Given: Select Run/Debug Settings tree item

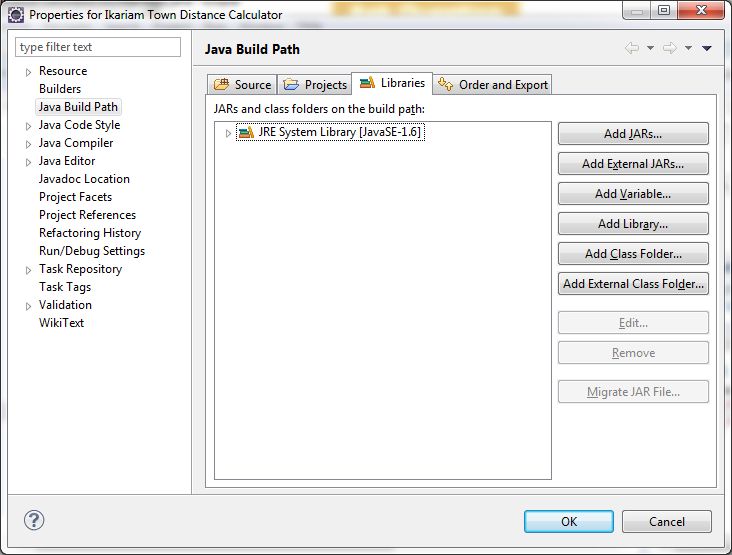Looking at the screenshot, I should pos(92,251).
